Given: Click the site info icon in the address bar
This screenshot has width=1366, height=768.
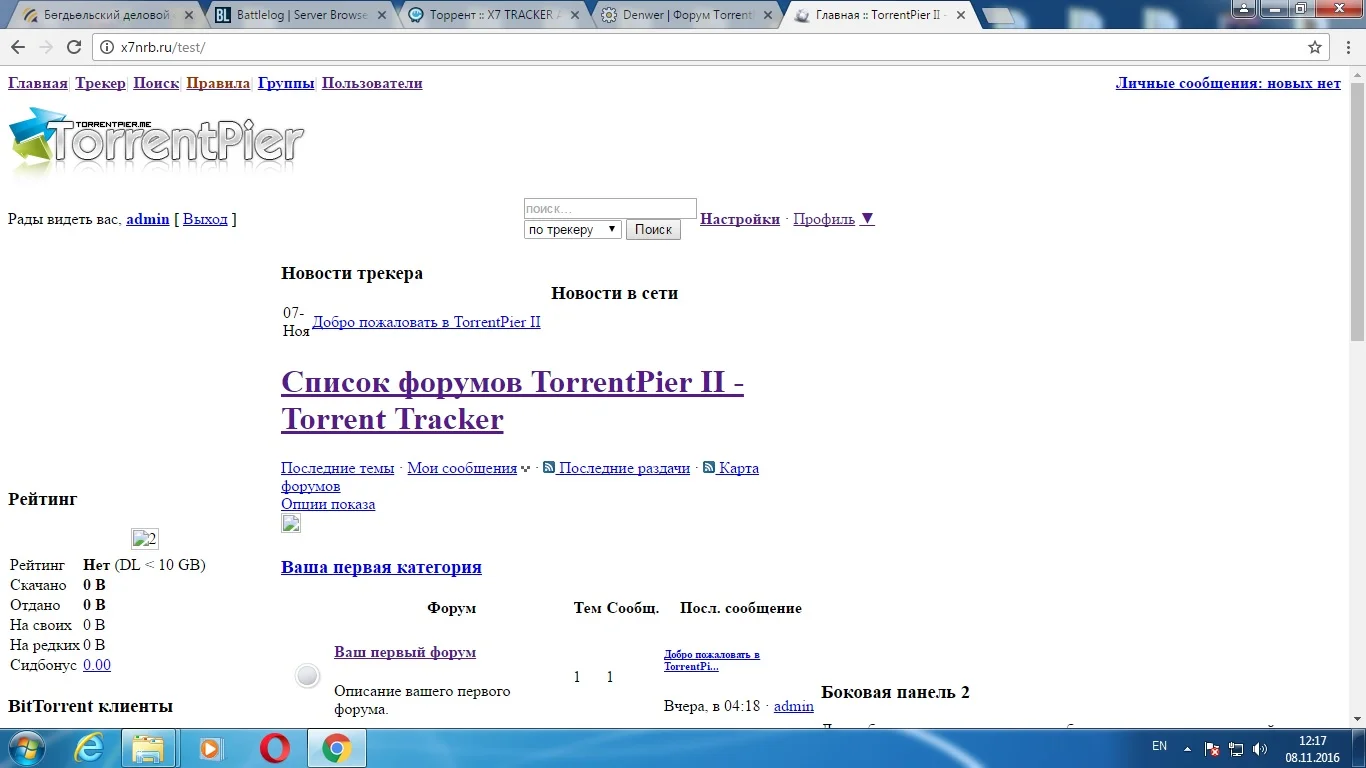Looking at the screenshot, I should tap(108, 47).
